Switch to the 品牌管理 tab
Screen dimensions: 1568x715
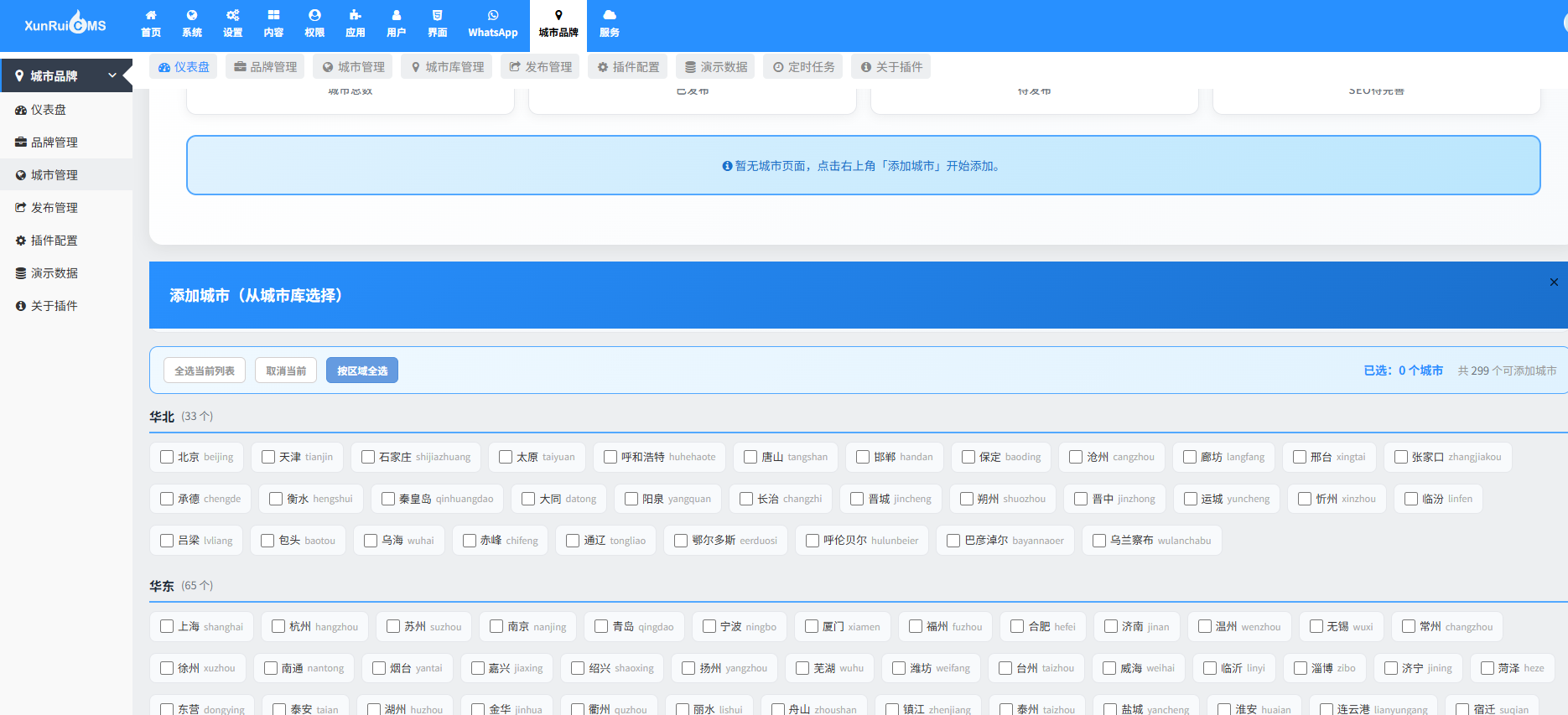[x=265, y=67]
